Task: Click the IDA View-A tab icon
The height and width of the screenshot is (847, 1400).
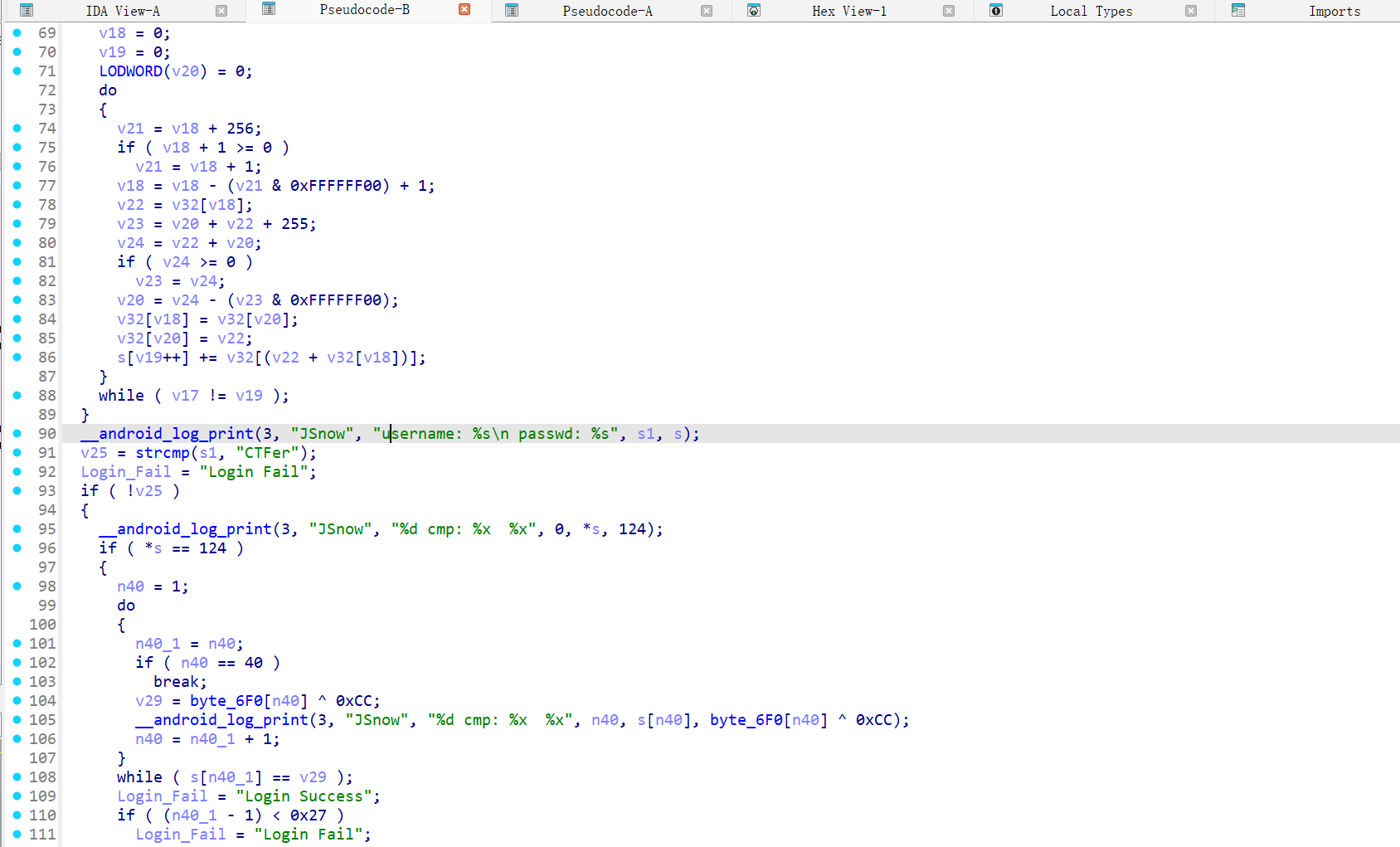Action: pos(27,11)
